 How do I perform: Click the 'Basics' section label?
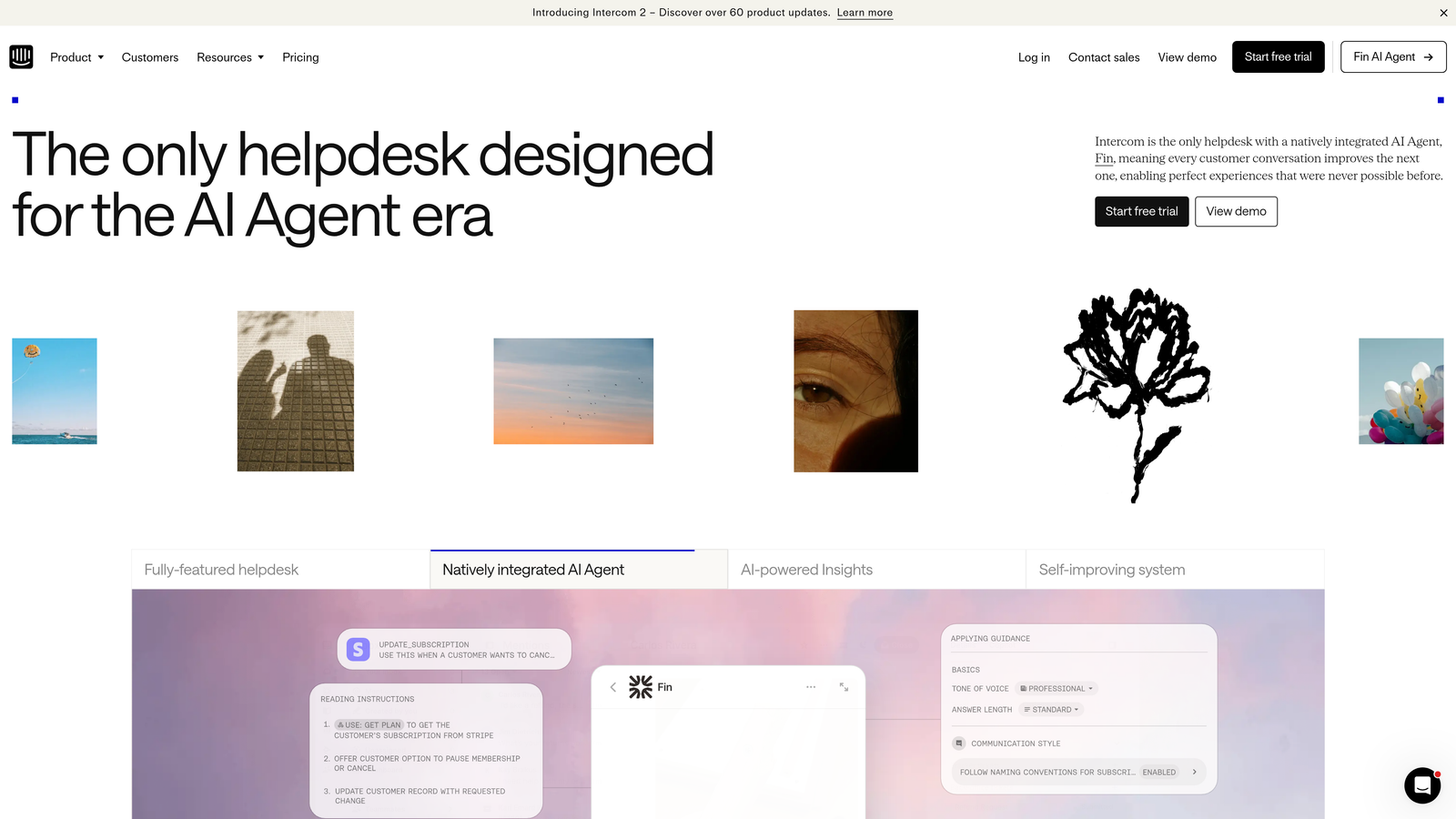coord(966,670)
